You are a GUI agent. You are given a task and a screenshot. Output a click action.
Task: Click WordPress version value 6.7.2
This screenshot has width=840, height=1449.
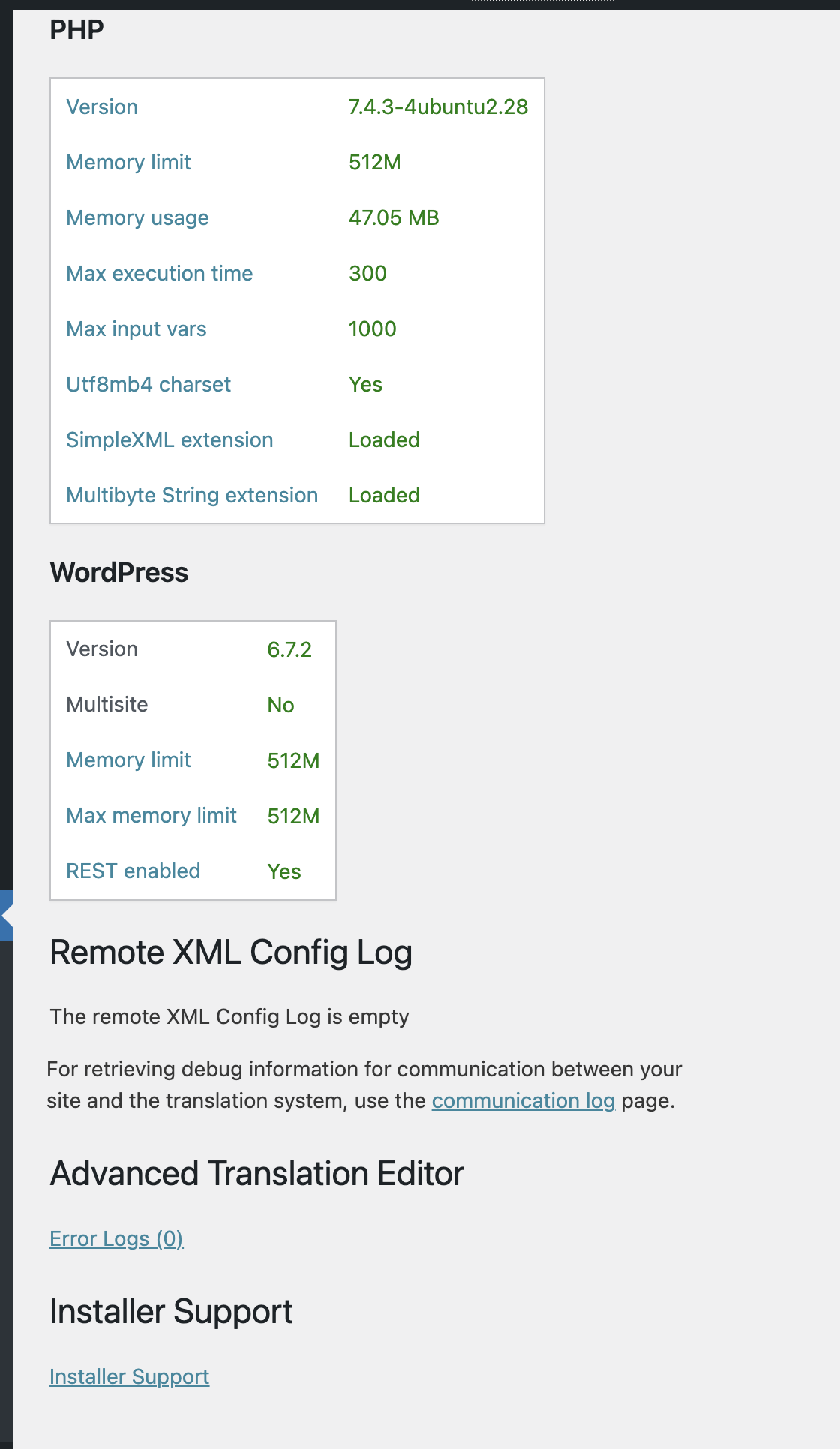point(289,649)
